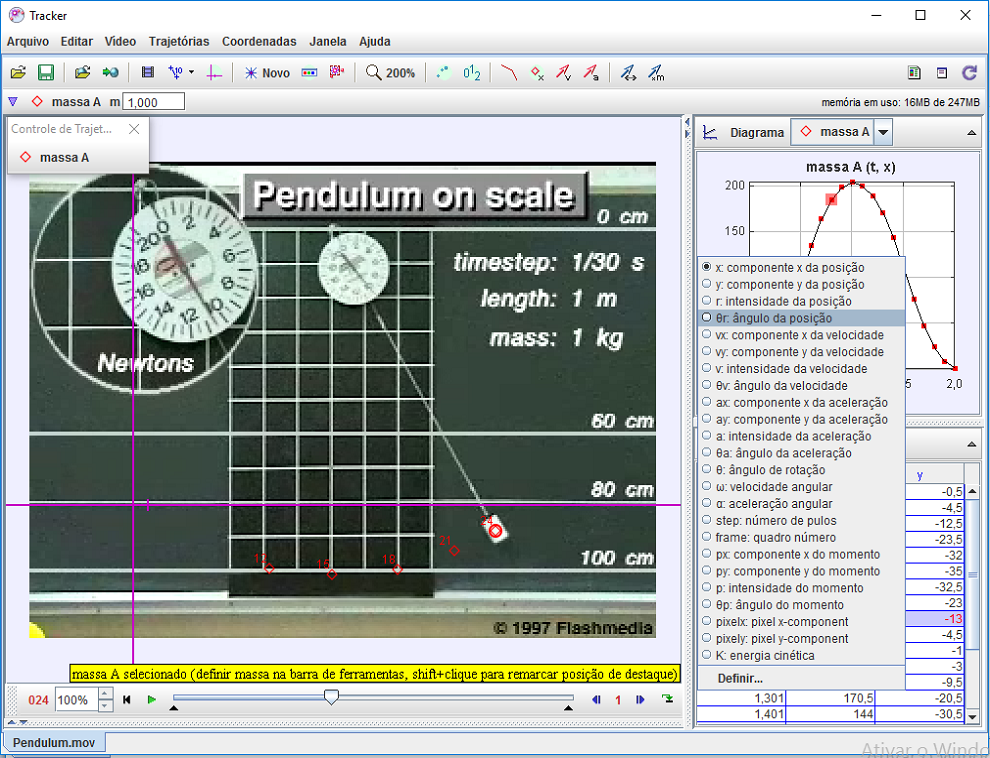
Task: Select massa A in track control
Action: pos(55,157)
